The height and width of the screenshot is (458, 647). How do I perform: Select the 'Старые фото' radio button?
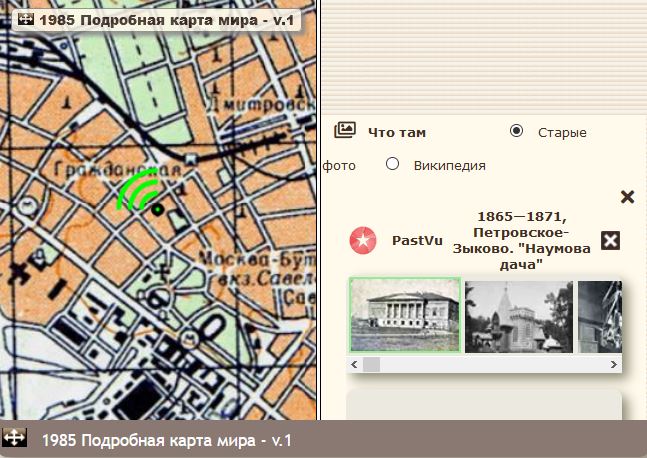tap(516, 131)
